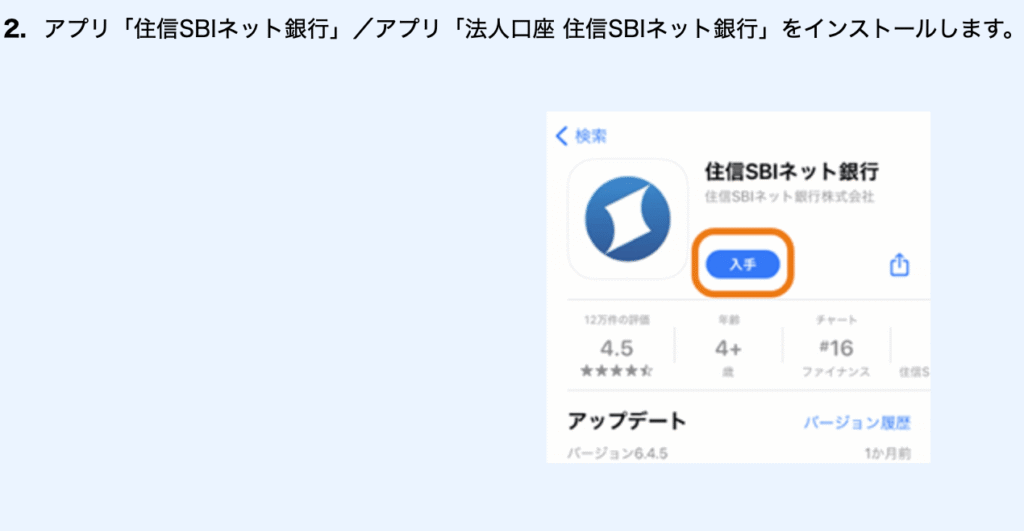Click the バージョン6.4.5 text
Image resolution: width=1024 pixels, height=531 pixels.
pos(617,453)
